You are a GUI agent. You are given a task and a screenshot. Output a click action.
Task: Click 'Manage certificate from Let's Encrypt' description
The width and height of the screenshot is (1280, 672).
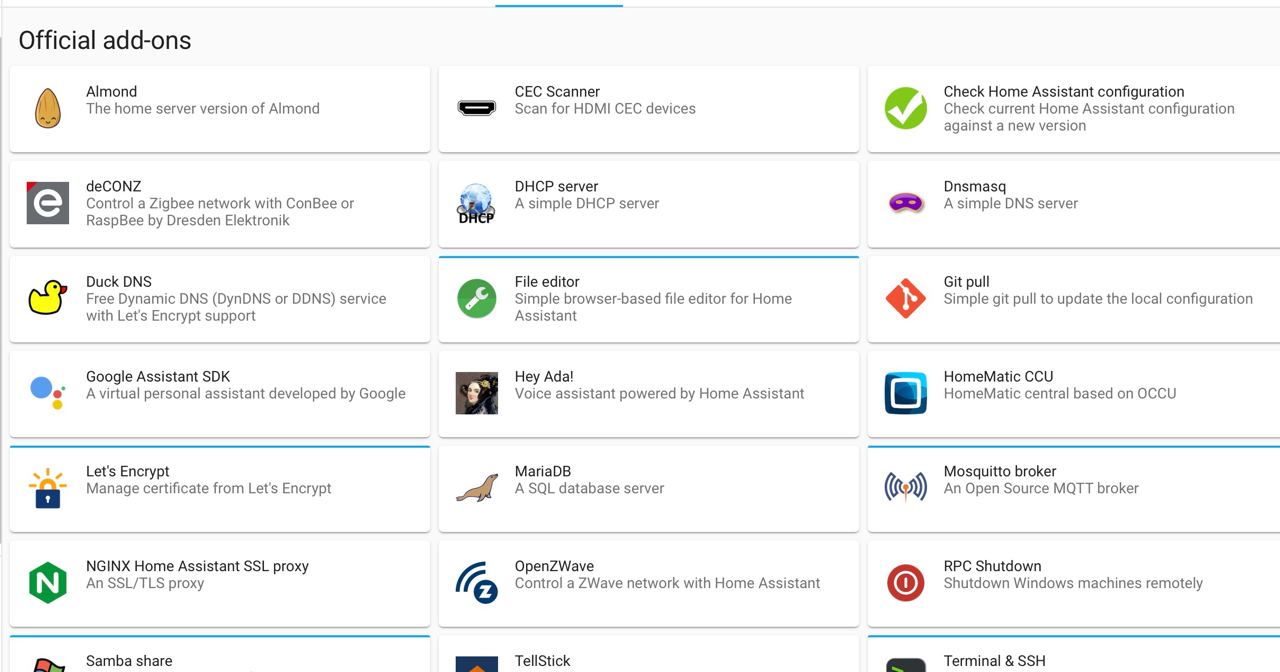[208, 488]
